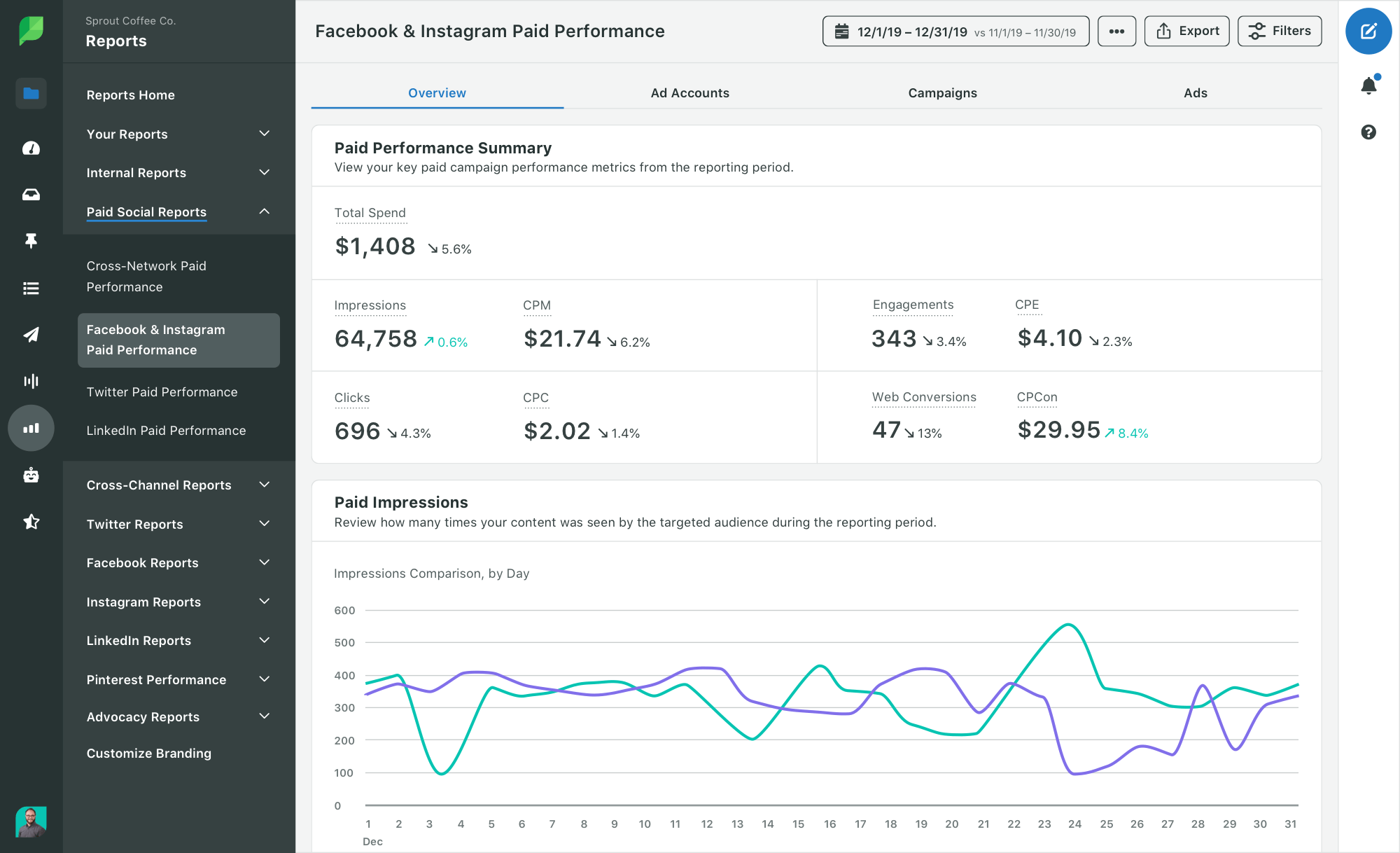Click the $1,408 total spend value

[x=375, y=246]
